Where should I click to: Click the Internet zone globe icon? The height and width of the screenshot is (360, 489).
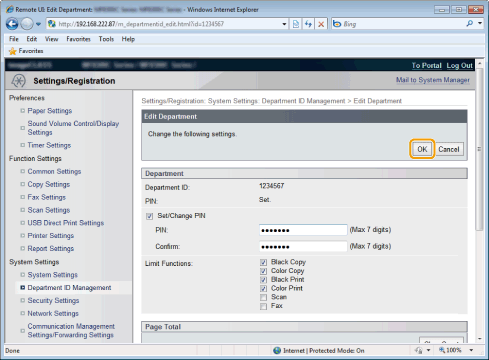(277, 351)
